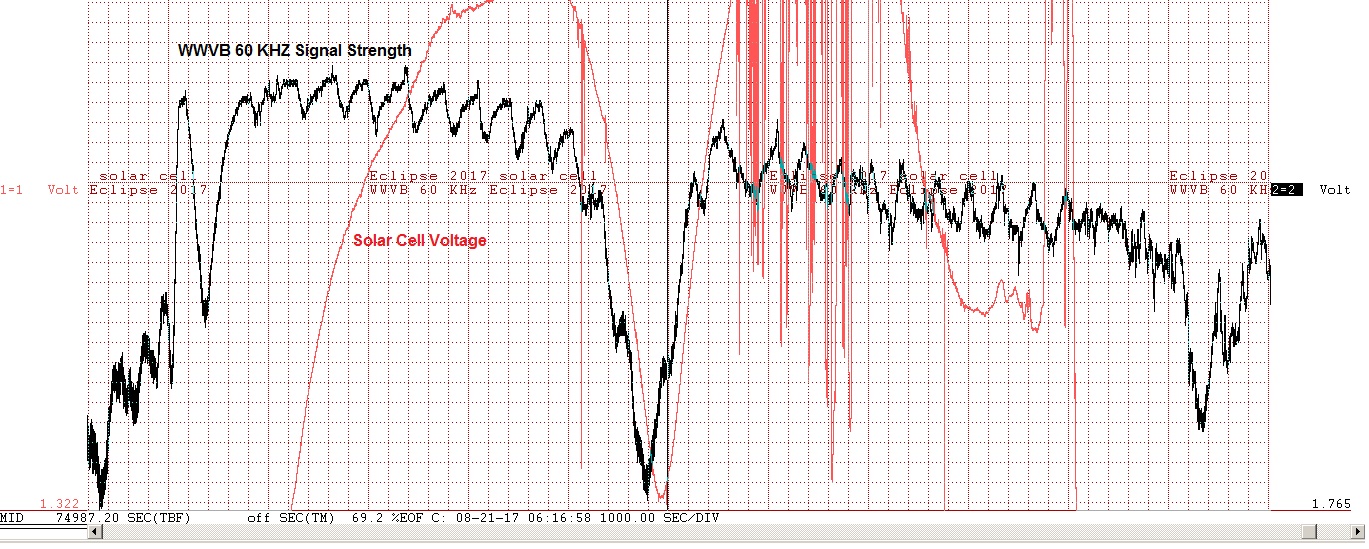Click the 1.765 lower limit value
The height and width of the screenshot is (549, 1369).
pyautogui.click(x=1331, y=503)
